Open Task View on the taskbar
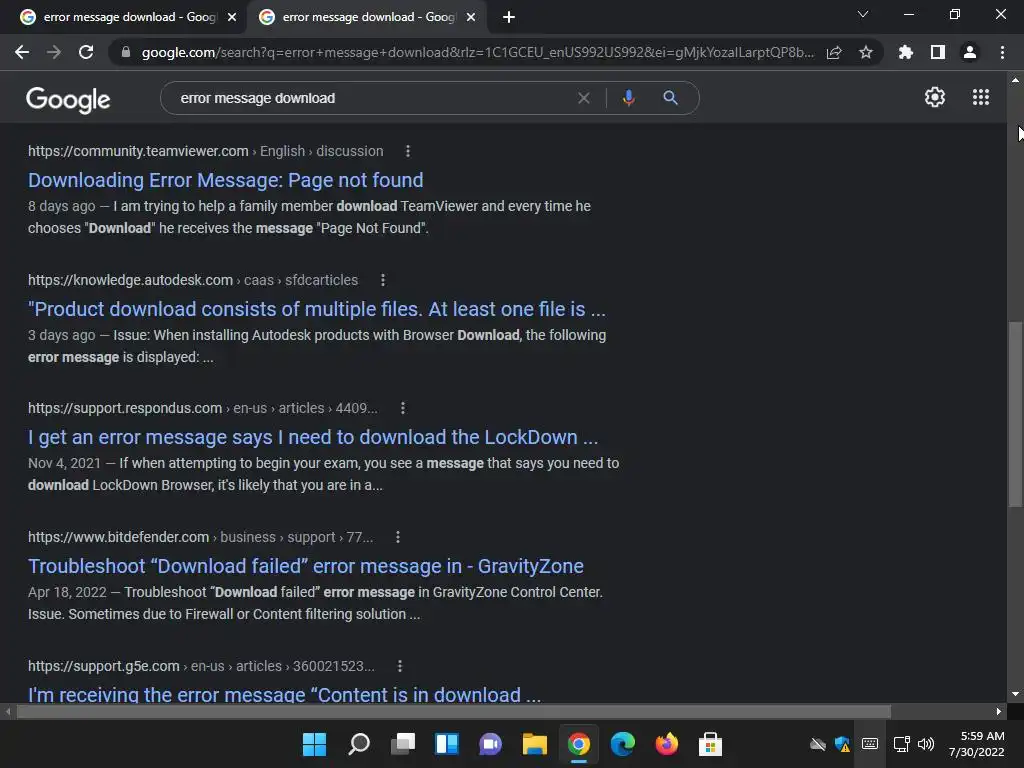 tap(402, 744)
